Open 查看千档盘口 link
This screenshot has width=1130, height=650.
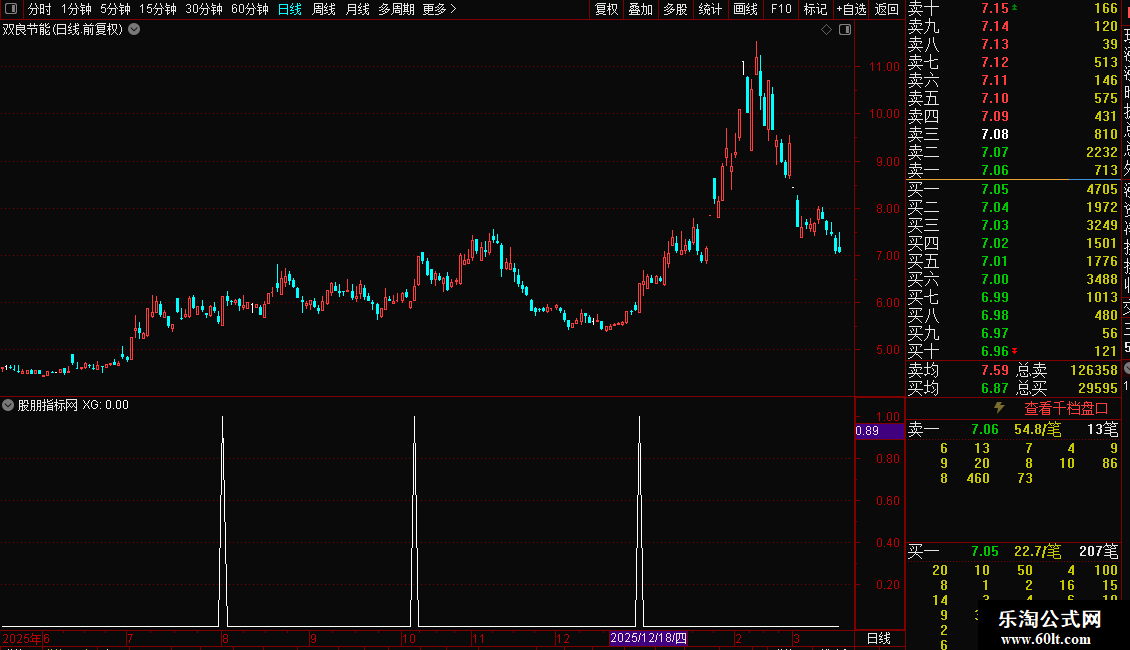click(x=1066, y=409)
